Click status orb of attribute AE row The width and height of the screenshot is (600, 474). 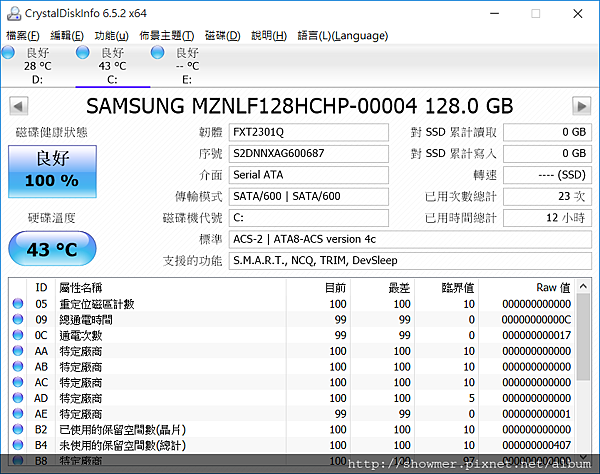pyautogui.click(x=18, y=414)
